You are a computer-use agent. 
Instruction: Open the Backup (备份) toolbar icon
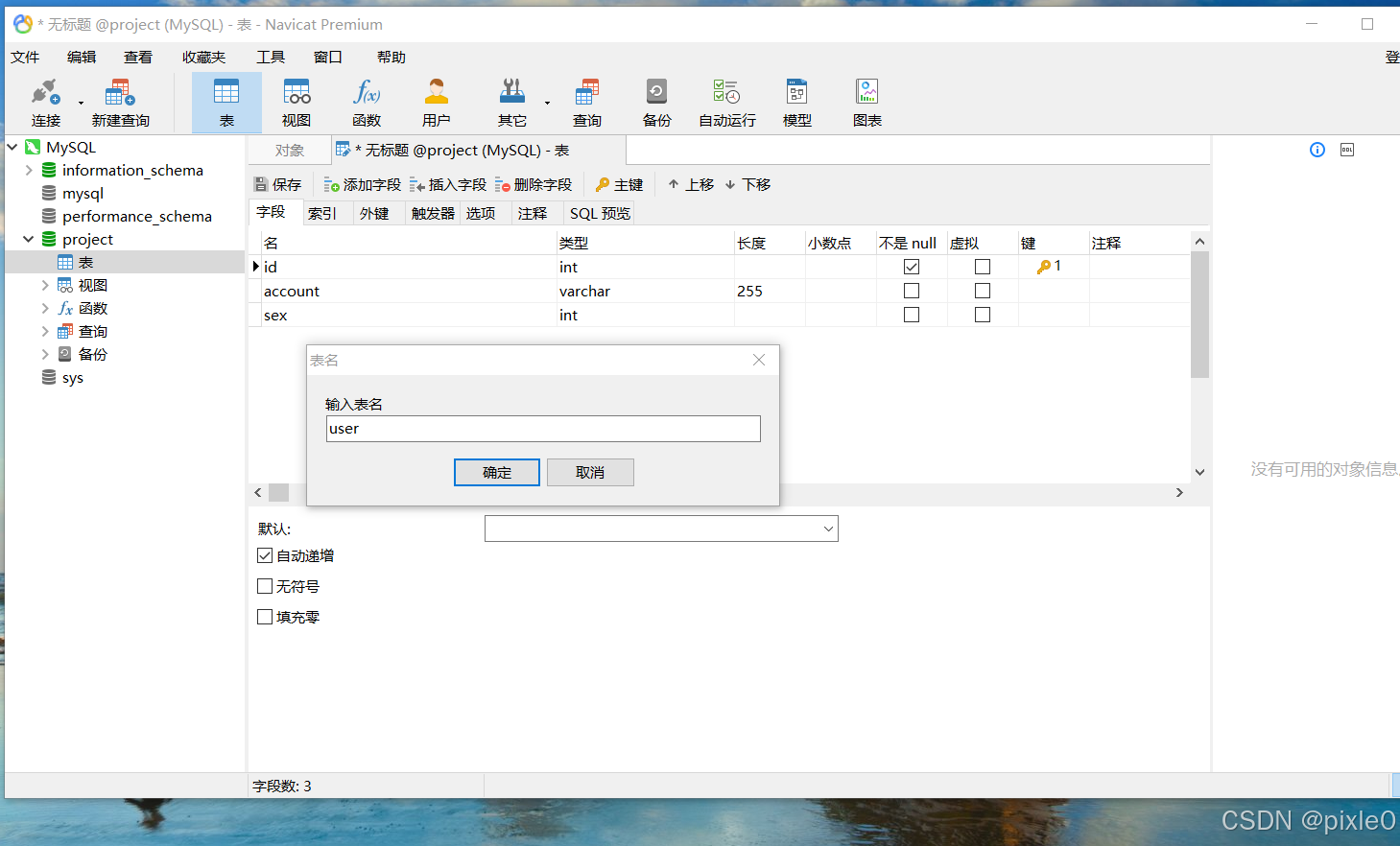pos(657,103)
